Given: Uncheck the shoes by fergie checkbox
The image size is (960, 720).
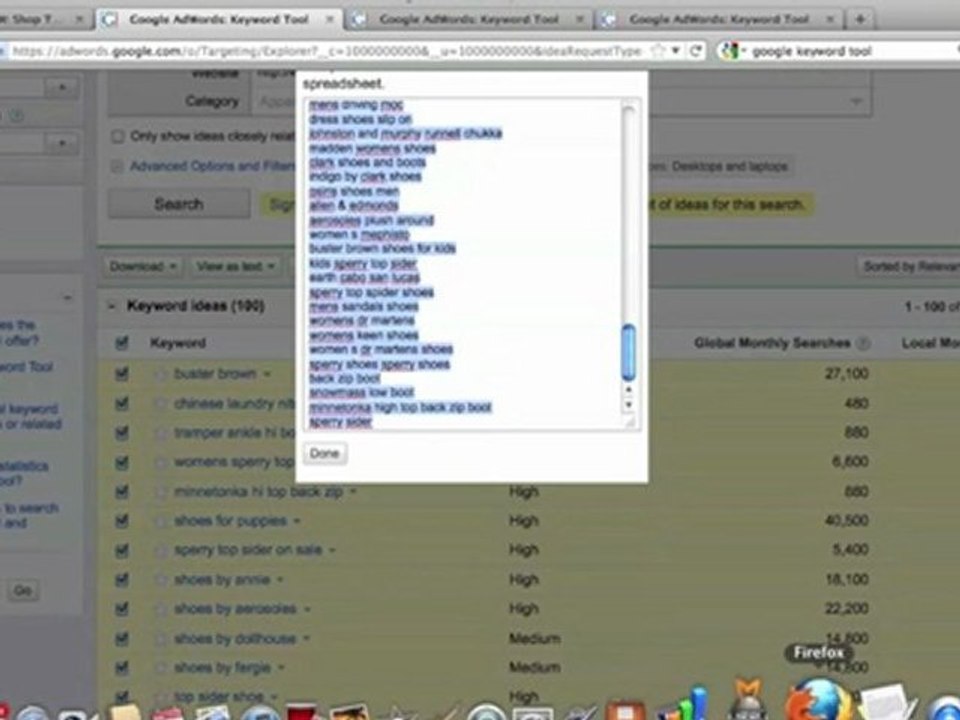Looking at the screenshot, I should click(122, 668).
